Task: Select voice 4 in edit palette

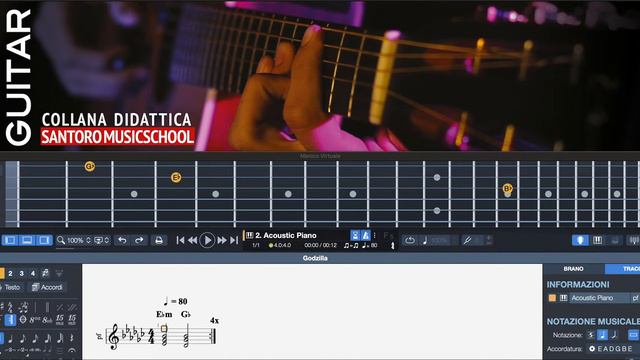Action: (x=33, y=273)
